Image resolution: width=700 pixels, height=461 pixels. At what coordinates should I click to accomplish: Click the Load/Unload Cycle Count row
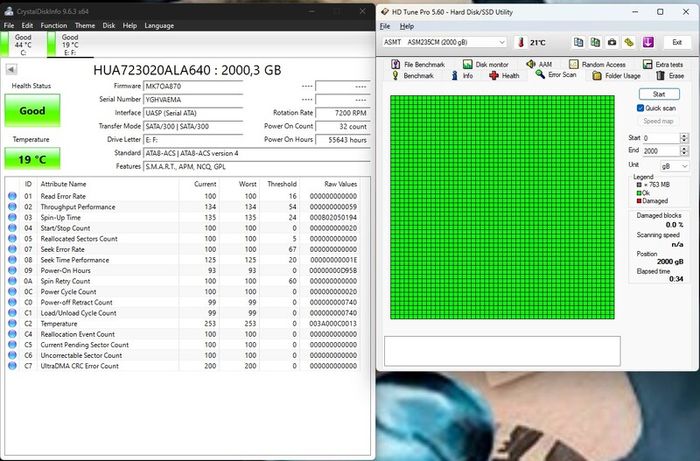[183, 313]
